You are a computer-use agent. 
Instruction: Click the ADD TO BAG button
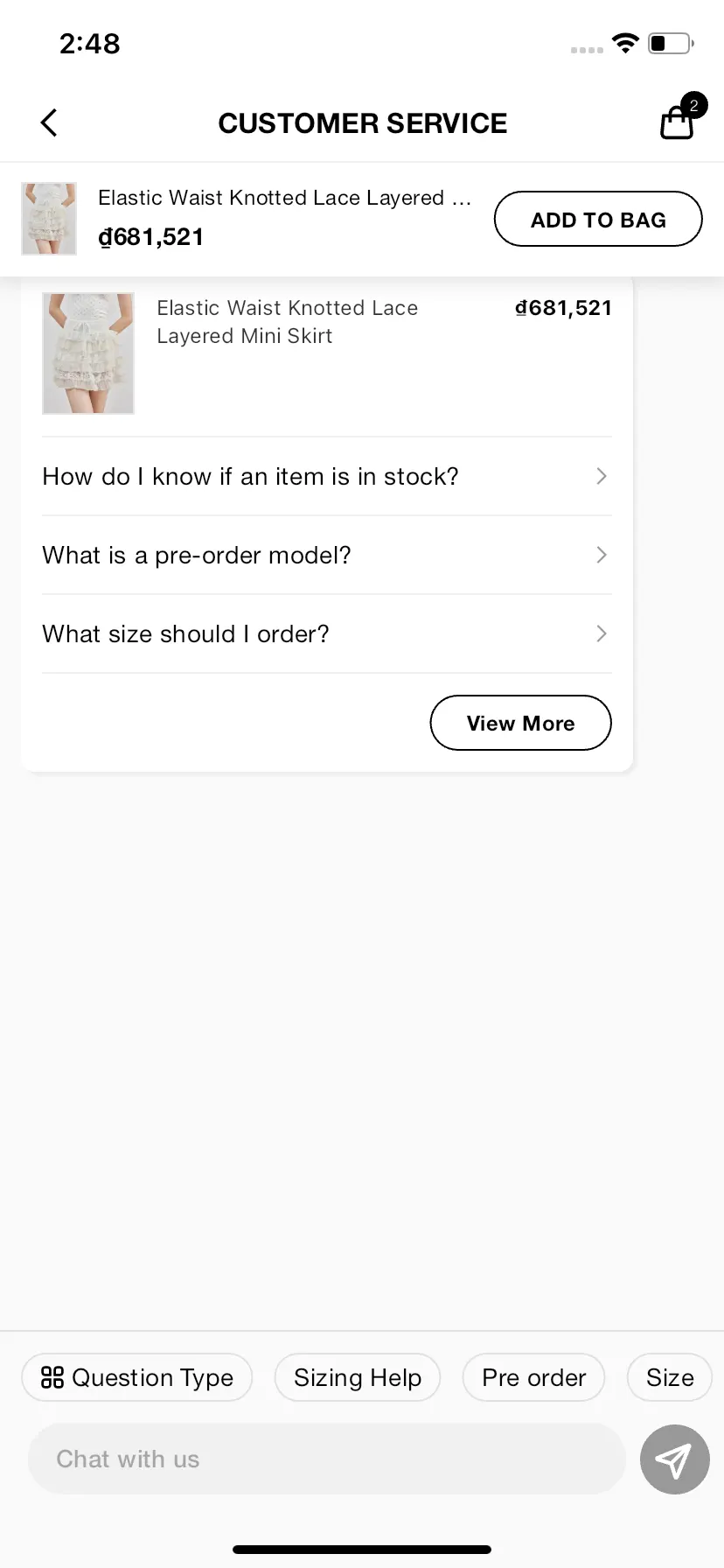(598, 219)
